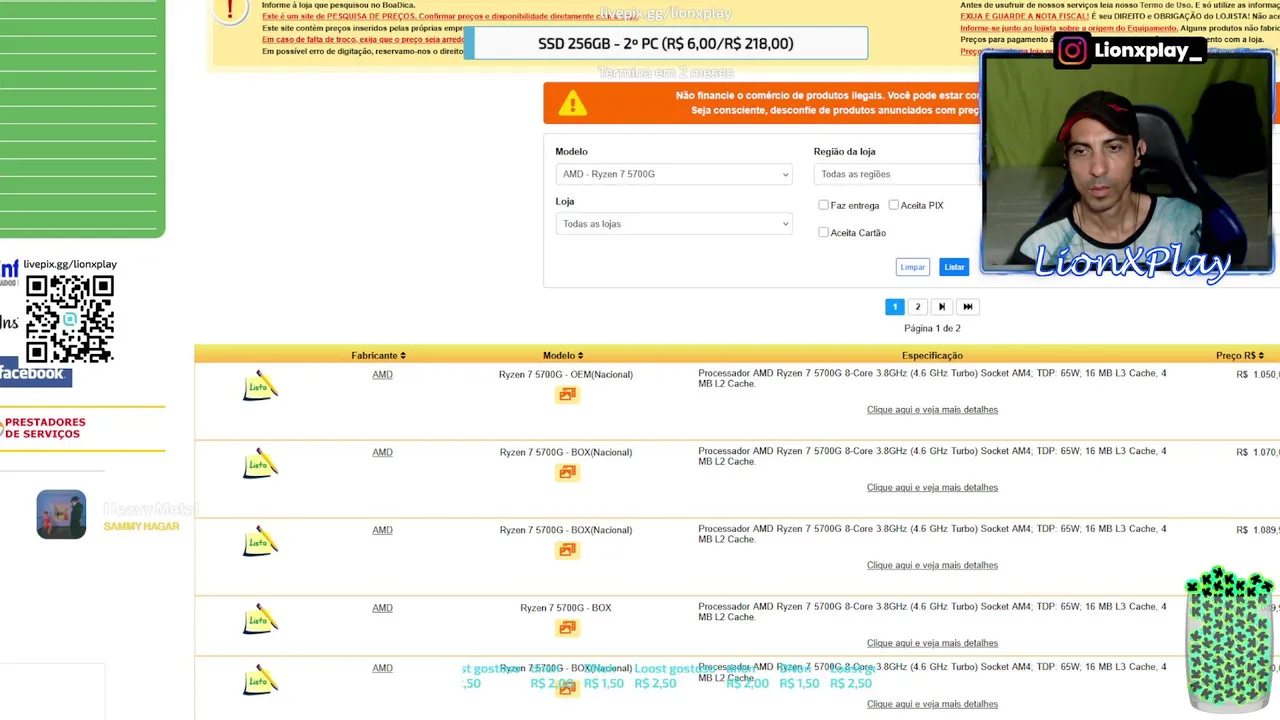Expand the Região da loja dropdown

click(897, 174)
